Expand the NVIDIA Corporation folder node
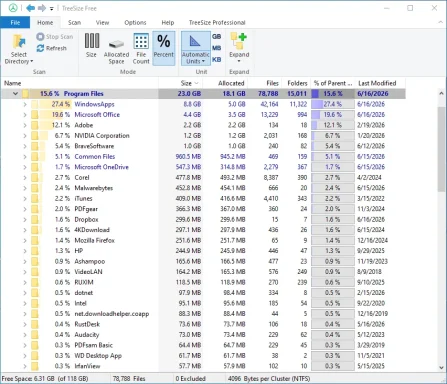447x384 pixels. coord(25,136)
